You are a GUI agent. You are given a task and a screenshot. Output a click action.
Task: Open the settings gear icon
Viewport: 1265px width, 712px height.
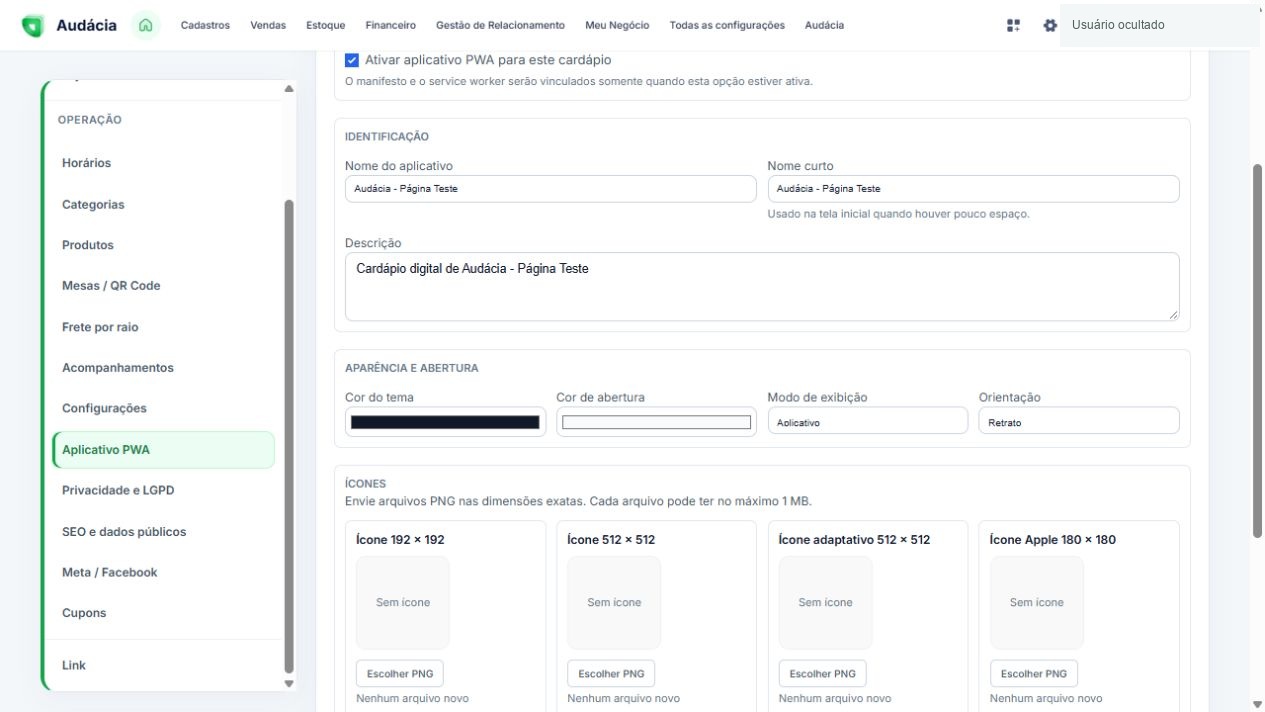click(x=1049, y=25)
